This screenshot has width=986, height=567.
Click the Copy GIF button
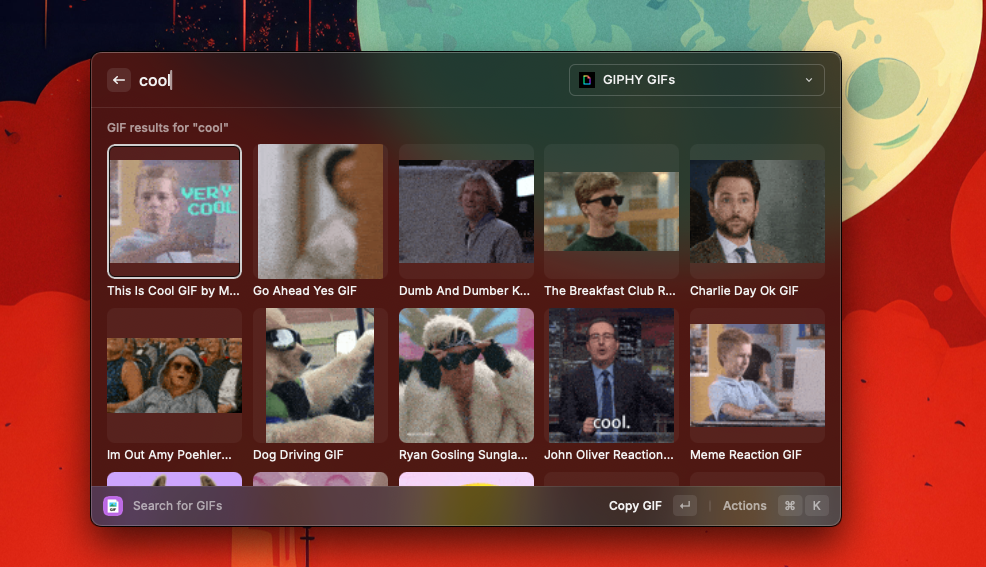[x=635, y=506]
